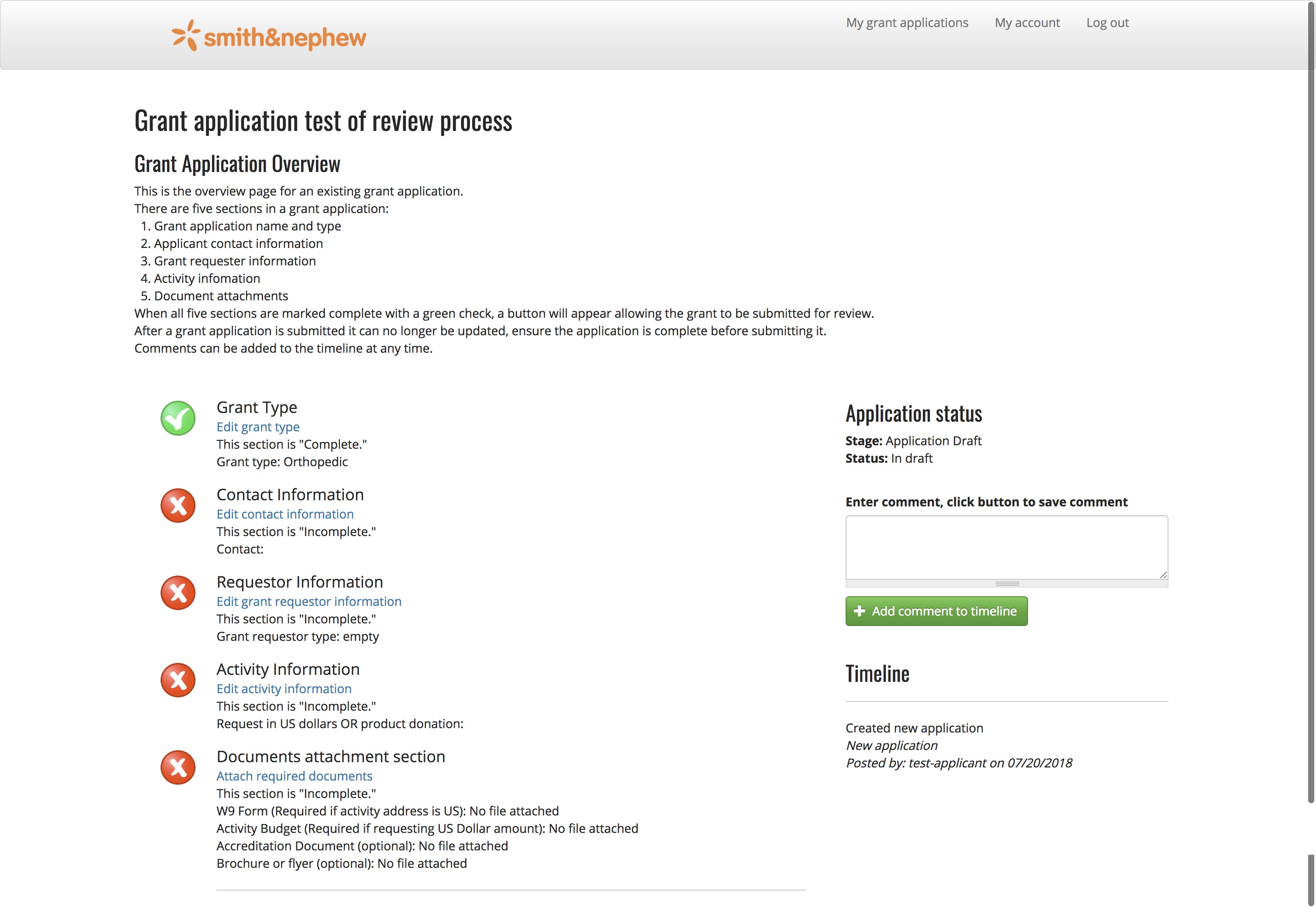Viewport: 1316px width, 908px height.
Task: Log out of the grant portal
Action: pyautogui.click(x=1107, y=23)
